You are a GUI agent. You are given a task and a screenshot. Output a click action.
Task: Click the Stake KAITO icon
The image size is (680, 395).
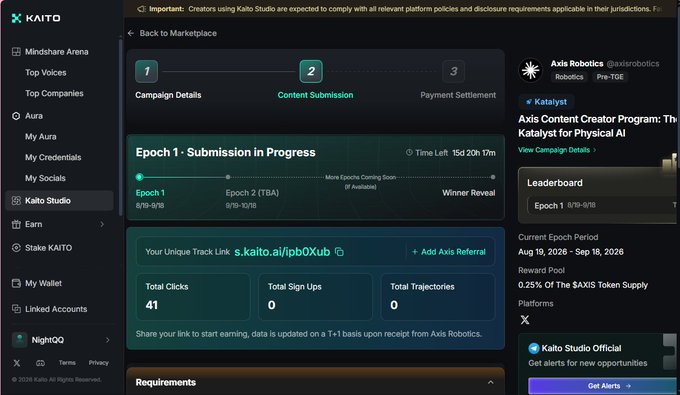coord(16,248)
